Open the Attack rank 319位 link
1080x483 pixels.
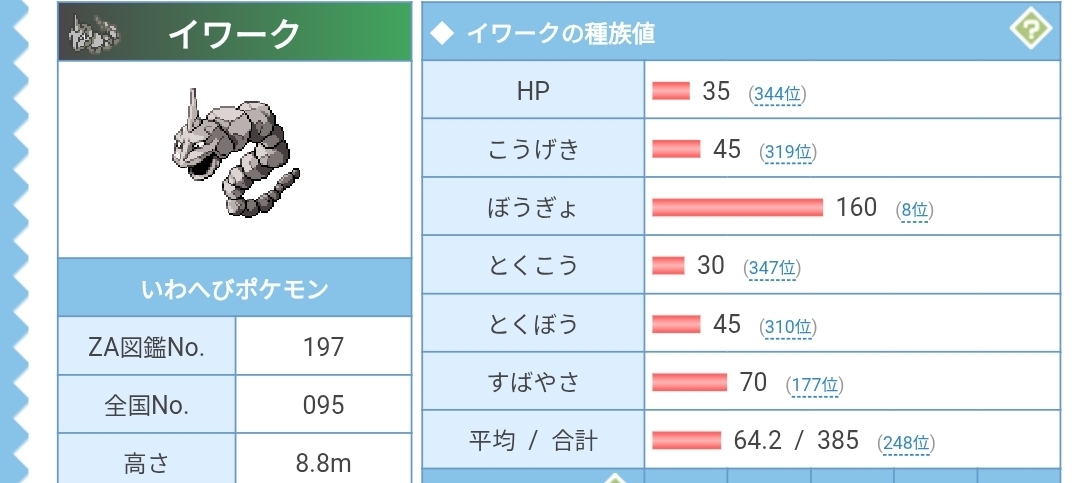789,152
